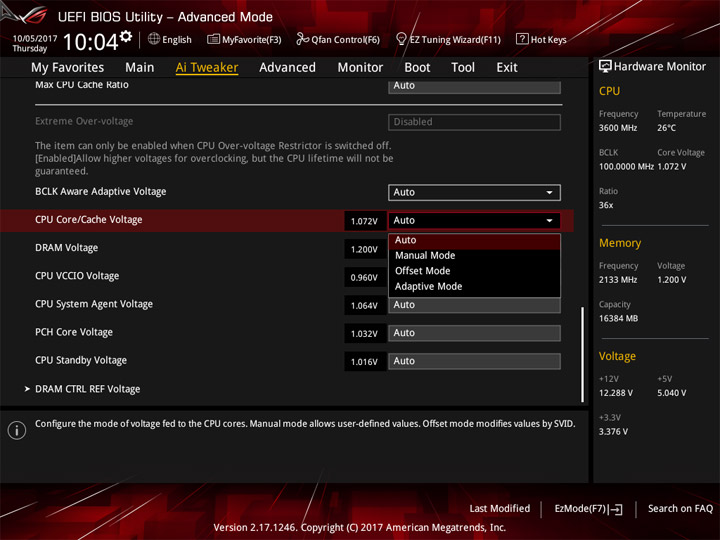Click the 10:04 clock display

(90, 42)
